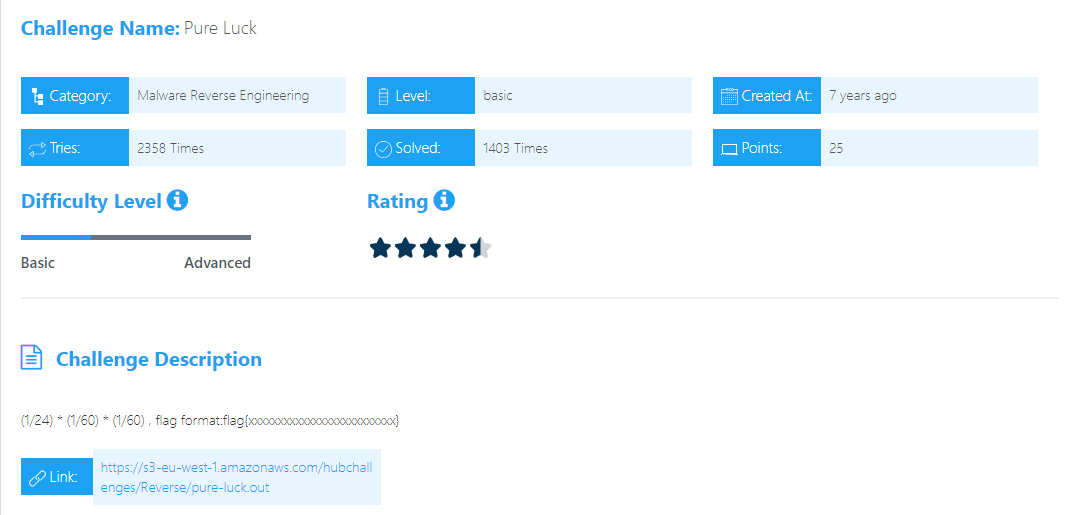The width and height of the screenshot is (1075, 515).
Task: Click the 'Link:' label
Action: 63,477
